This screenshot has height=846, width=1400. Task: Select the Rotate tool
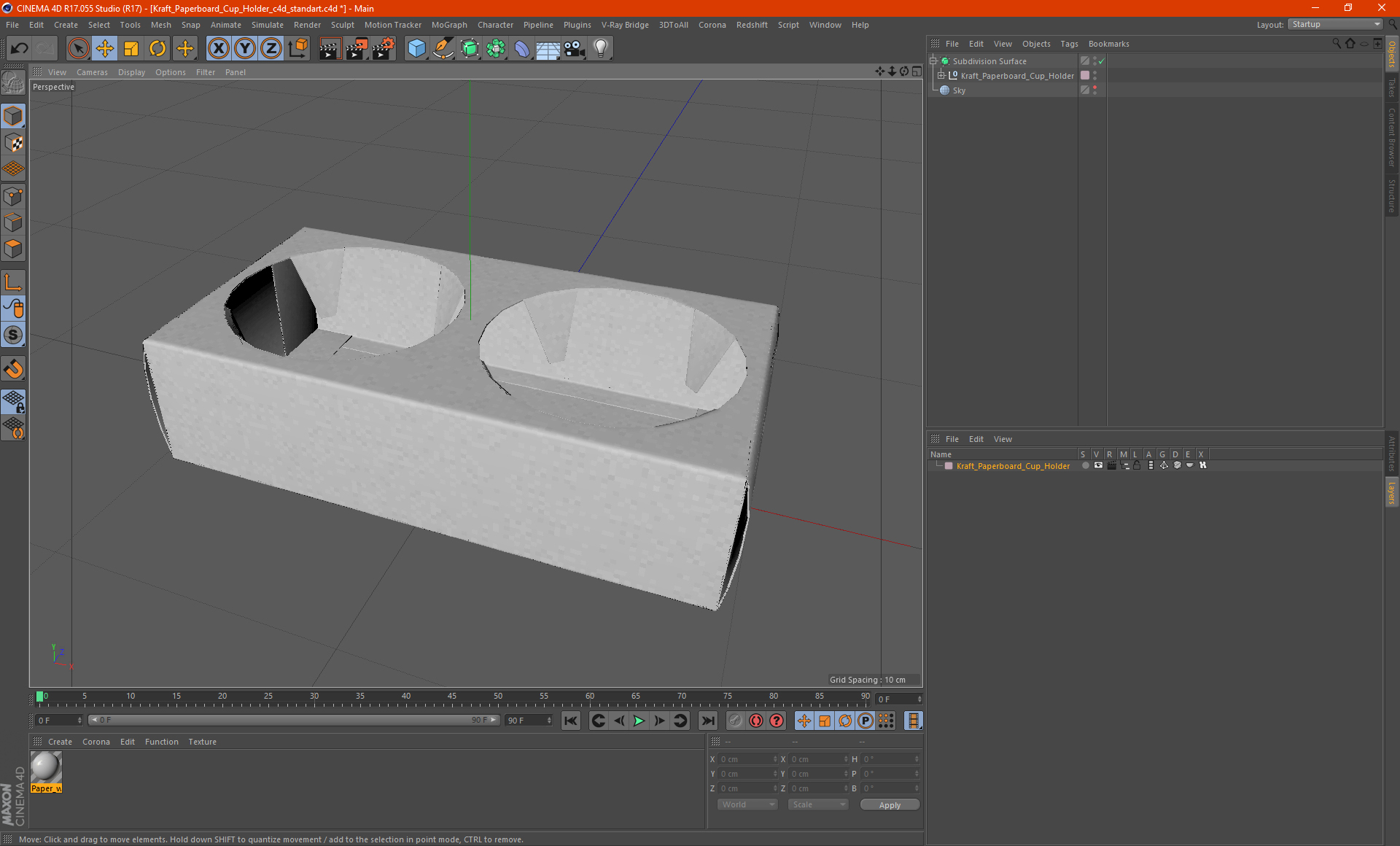click(157, 49)
